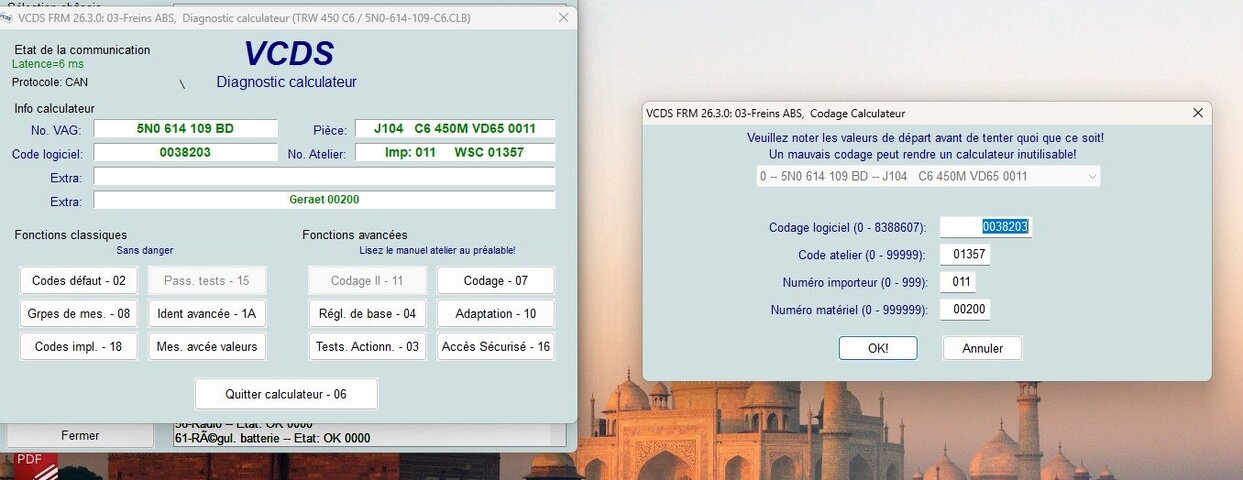Click the empty first Extra field
1243x480 pixels.
click(324, 176)
